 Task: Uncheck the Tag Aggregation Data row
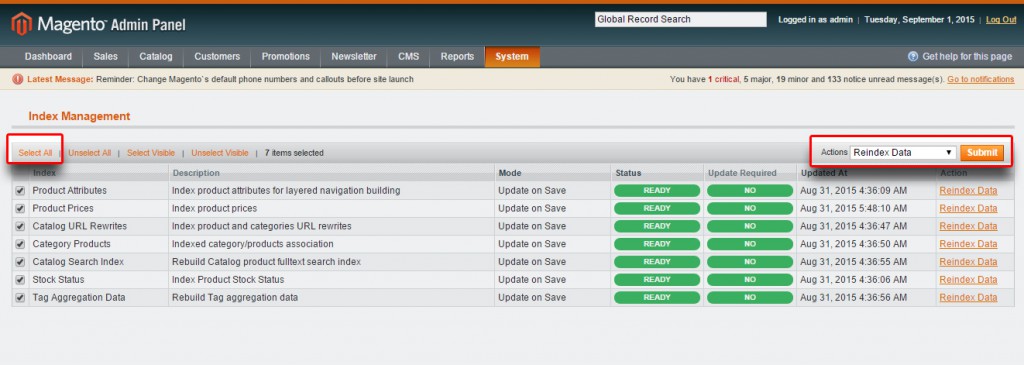coord(20,297)
